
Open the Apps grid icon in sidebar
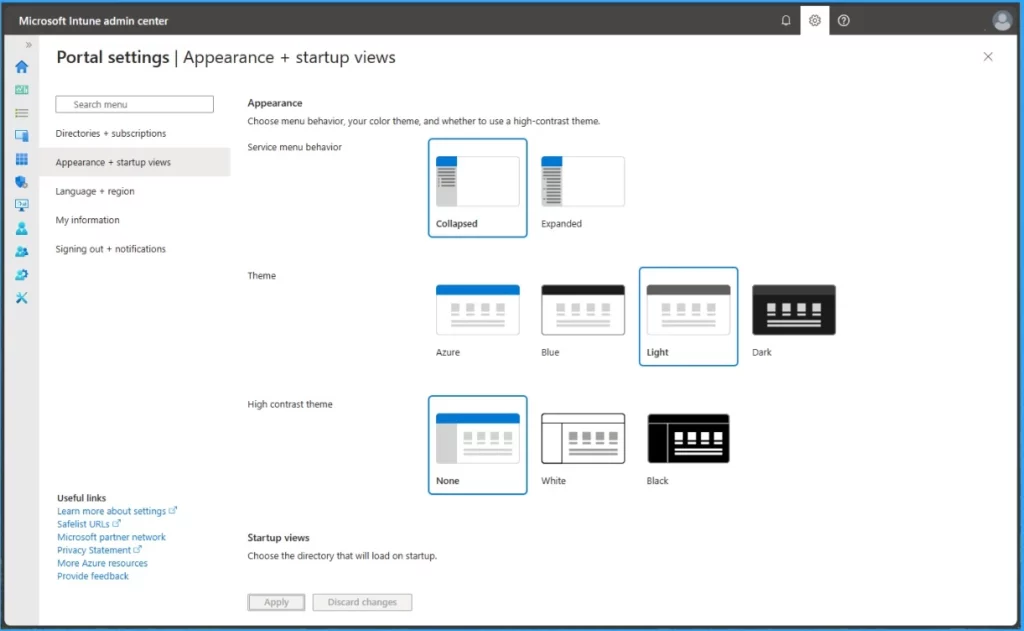[x=22, y=159]
